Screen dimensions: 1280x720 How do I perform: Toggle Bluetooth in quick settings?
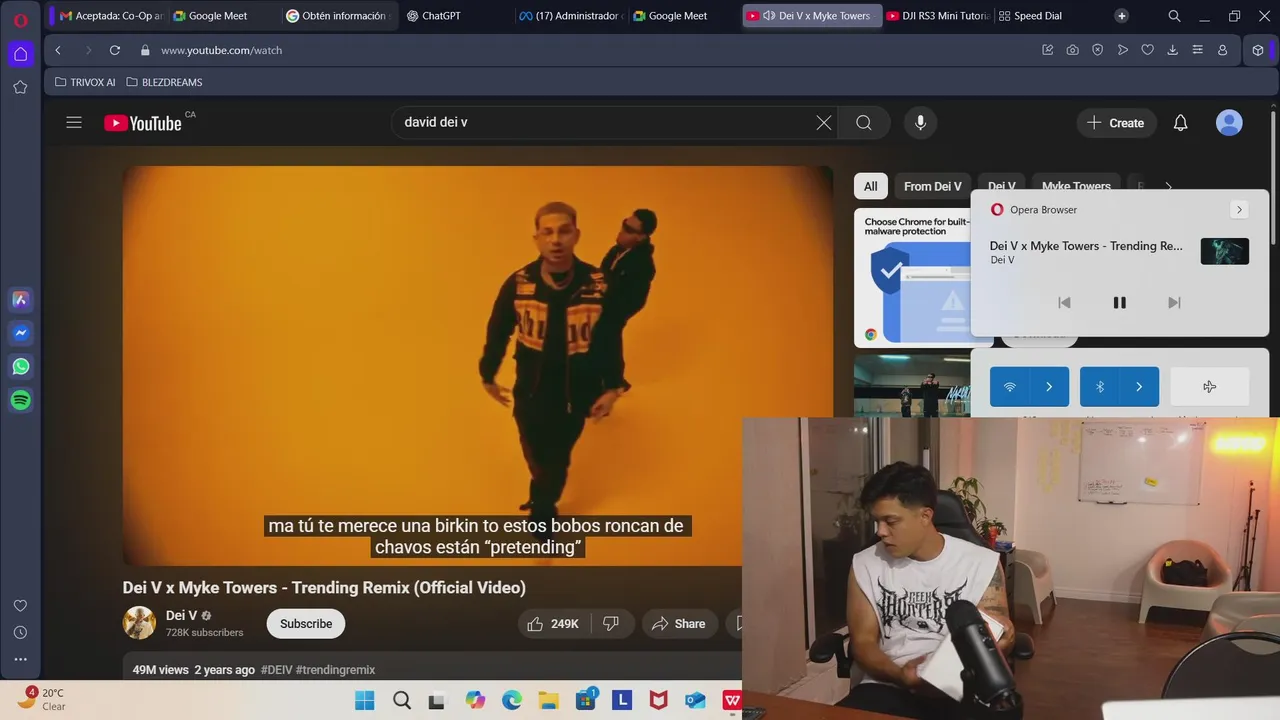coord(1100,387)
